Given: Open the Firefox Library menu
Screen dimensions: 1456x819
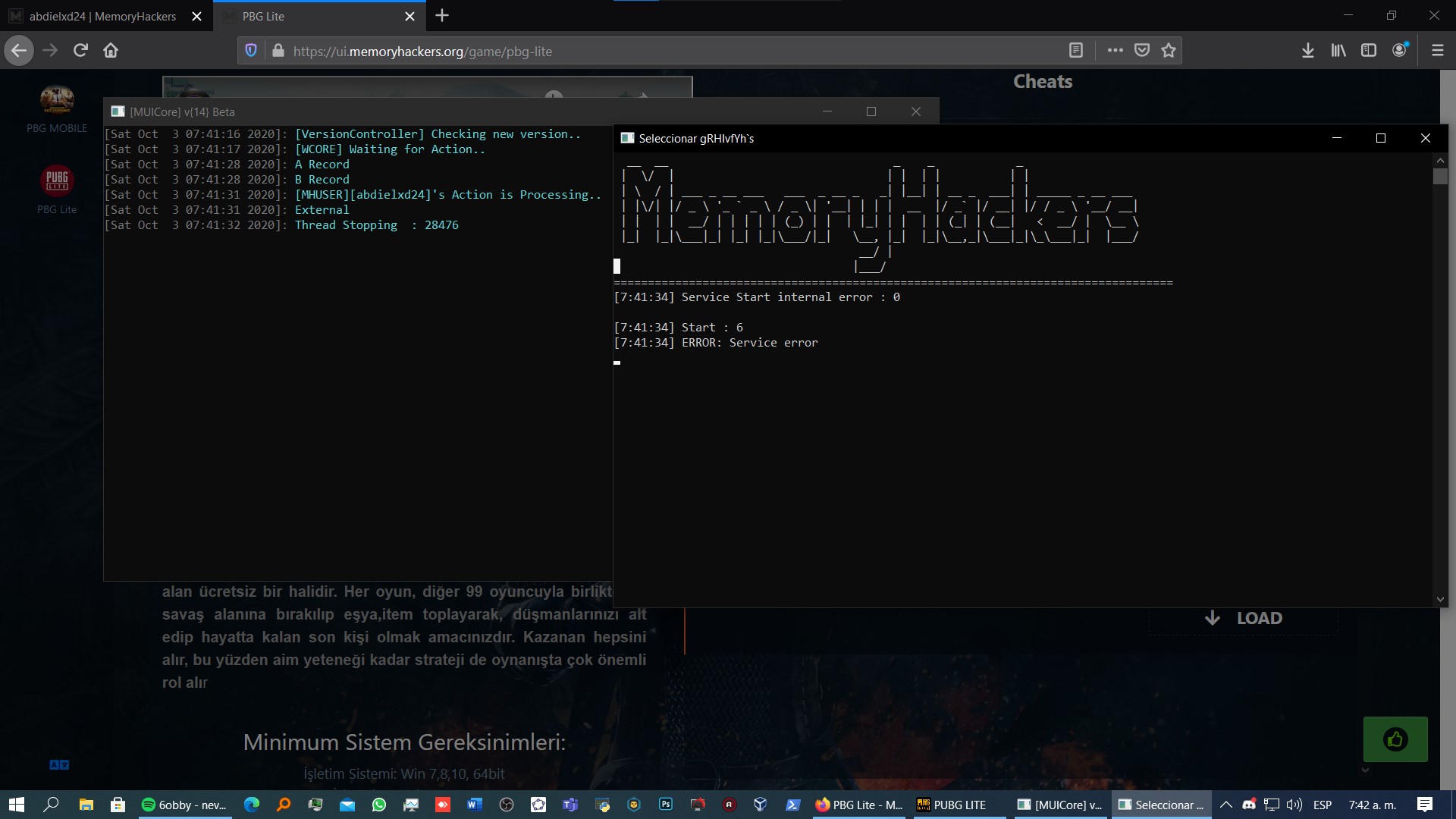Looking at the screenshot, I should click(x=1338, y=51).
